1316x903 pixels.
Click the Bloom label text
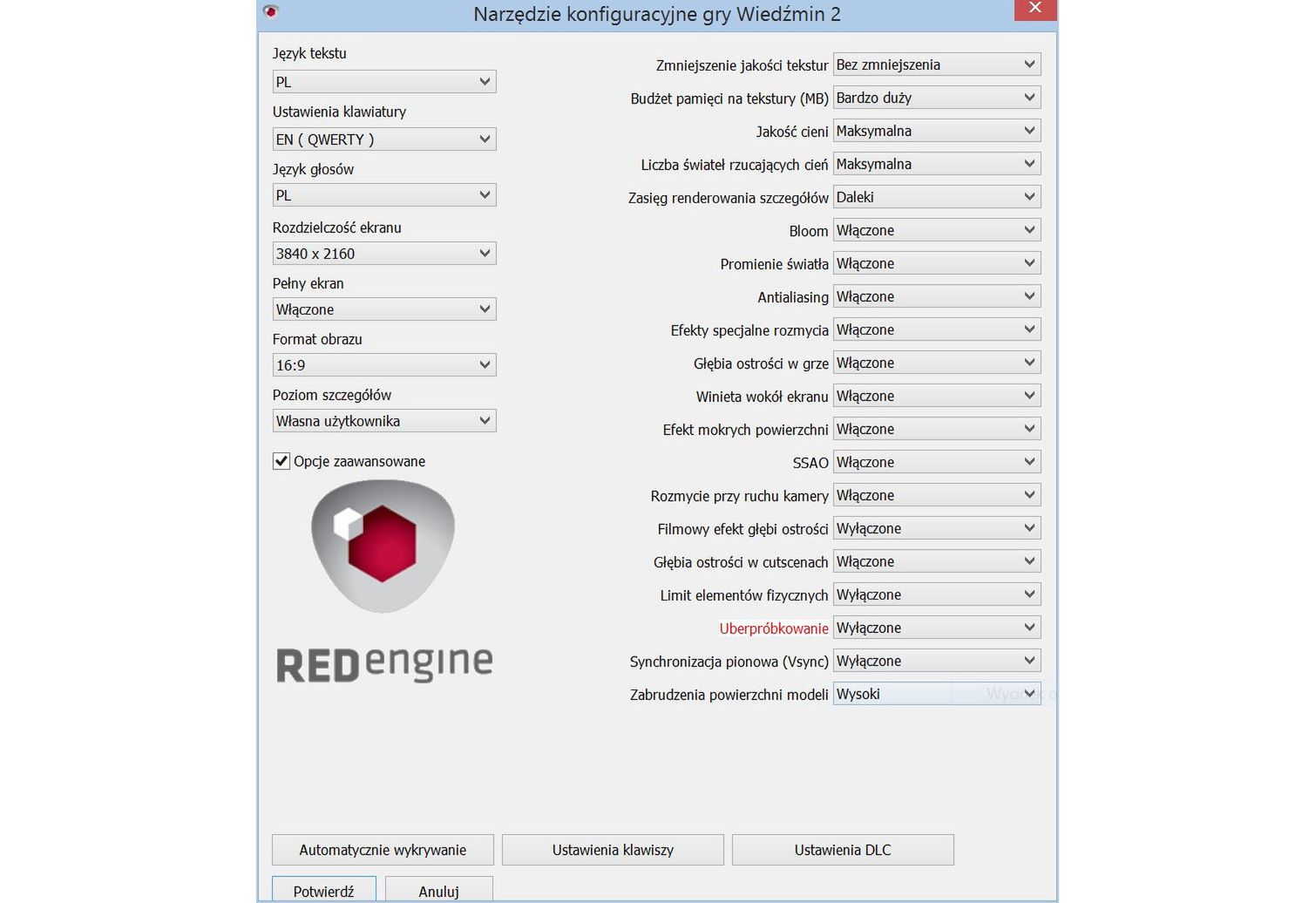pos(809,231)
